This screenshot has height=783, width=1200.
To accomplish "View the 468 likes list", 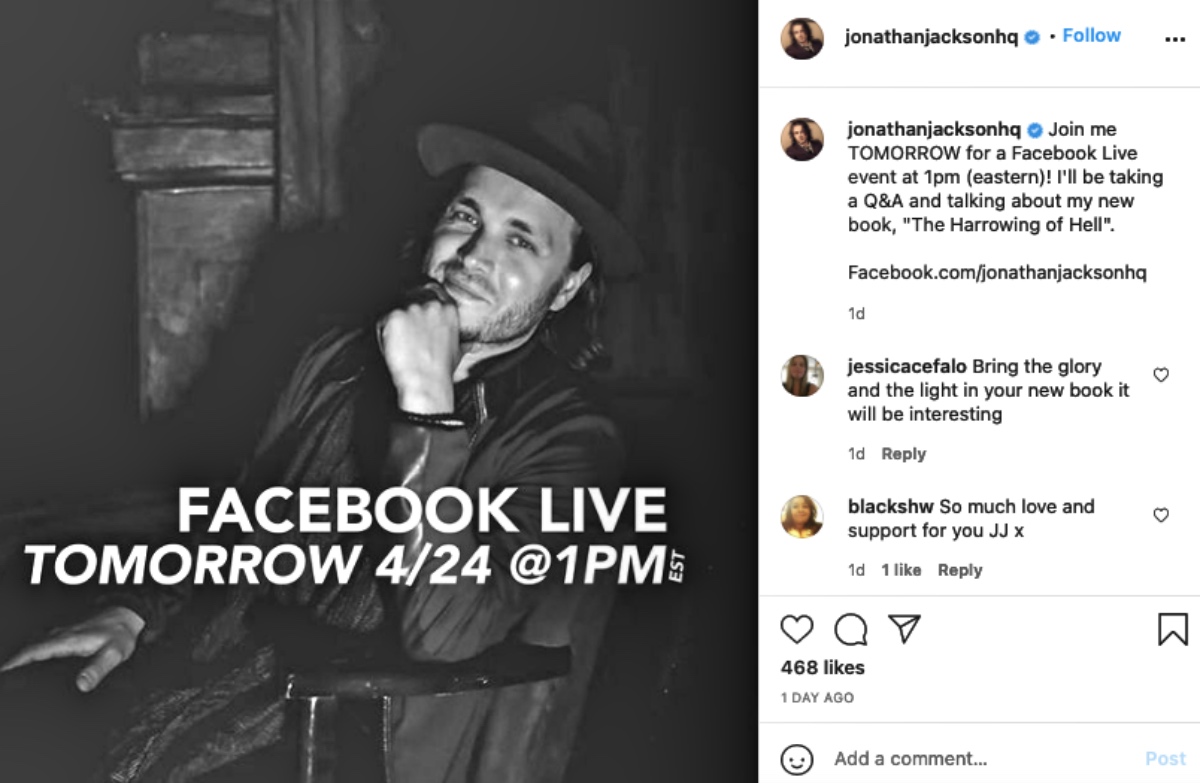I will tap(822, 667).
